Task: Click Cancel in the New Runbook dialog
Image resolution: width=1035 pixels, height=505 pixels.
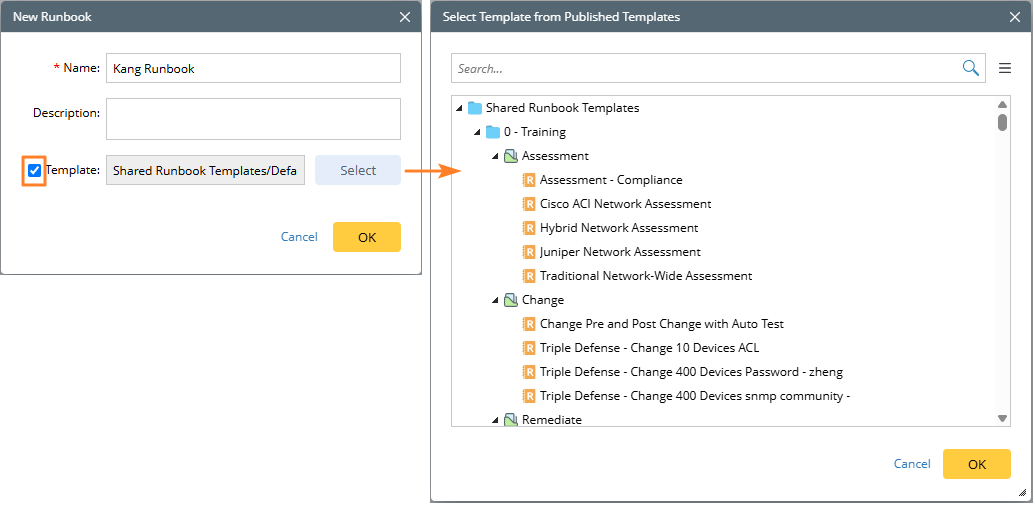Action: point(299,237)
